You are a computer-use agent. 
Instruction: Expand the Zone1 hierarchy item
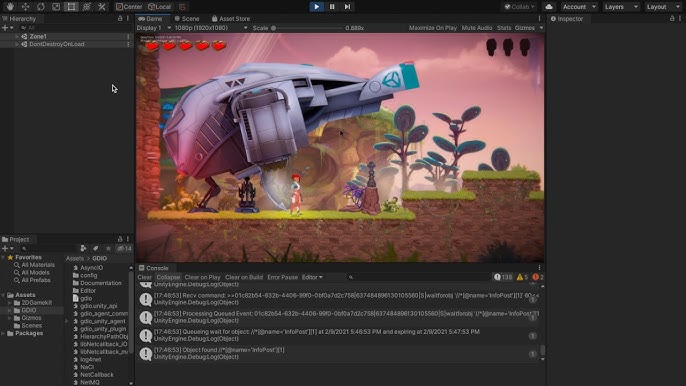click(x=17, y=36)
